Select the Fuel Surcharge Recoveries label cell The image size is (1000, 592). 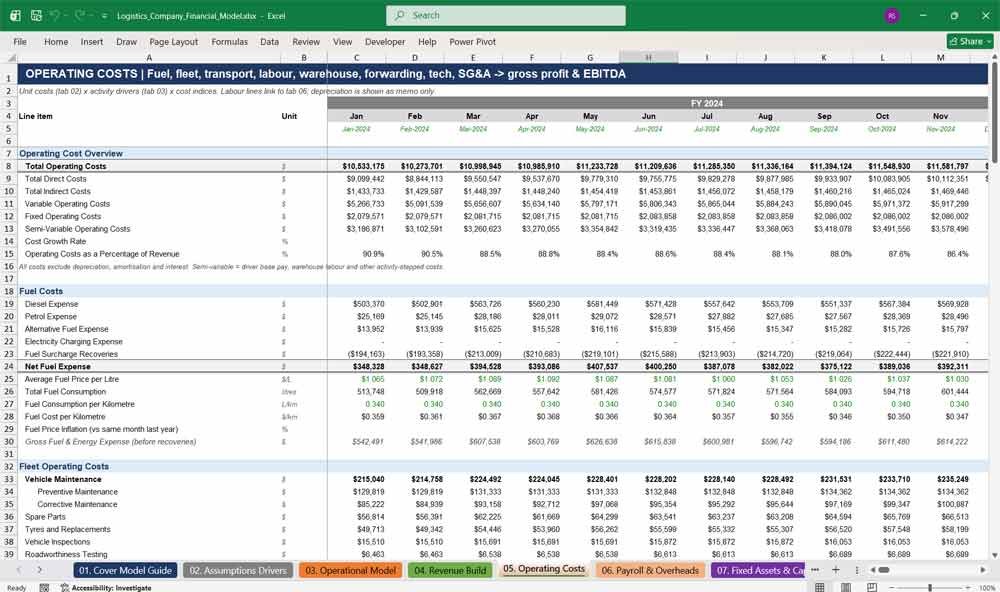pos(150,354)
